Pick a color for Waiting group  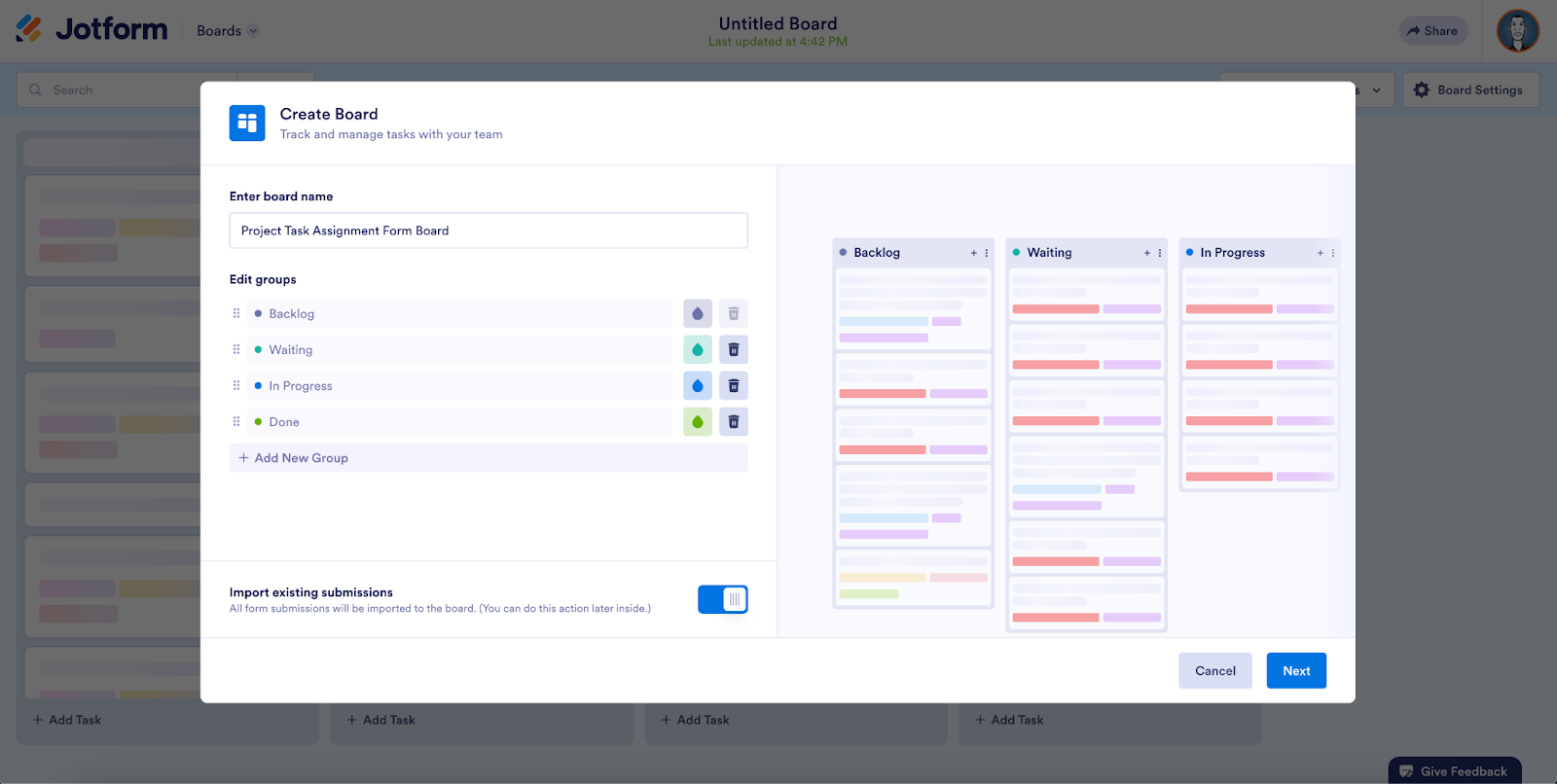698,350
